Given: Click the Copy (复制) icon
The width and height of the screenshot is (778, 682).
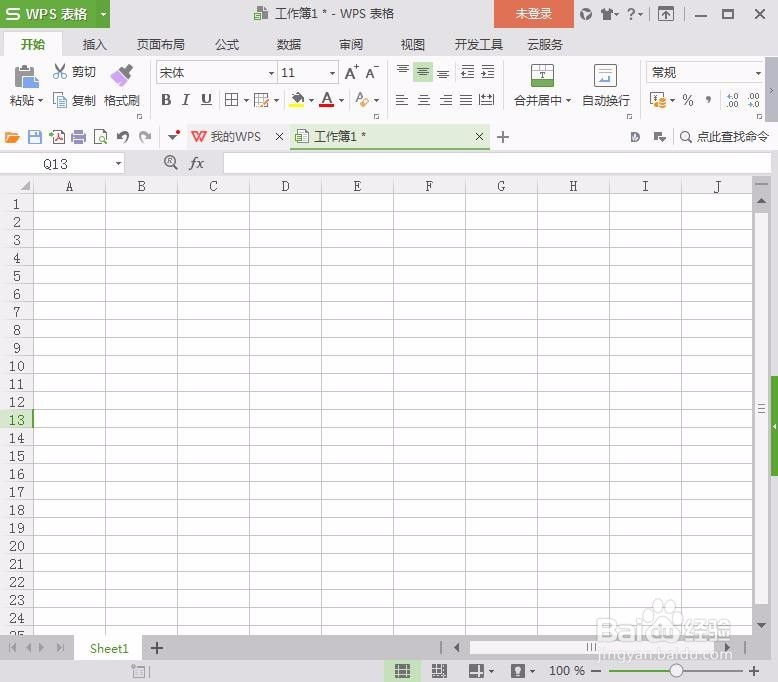Looking at the screenshot, I should pyautogui.click(x=60, y=100).
